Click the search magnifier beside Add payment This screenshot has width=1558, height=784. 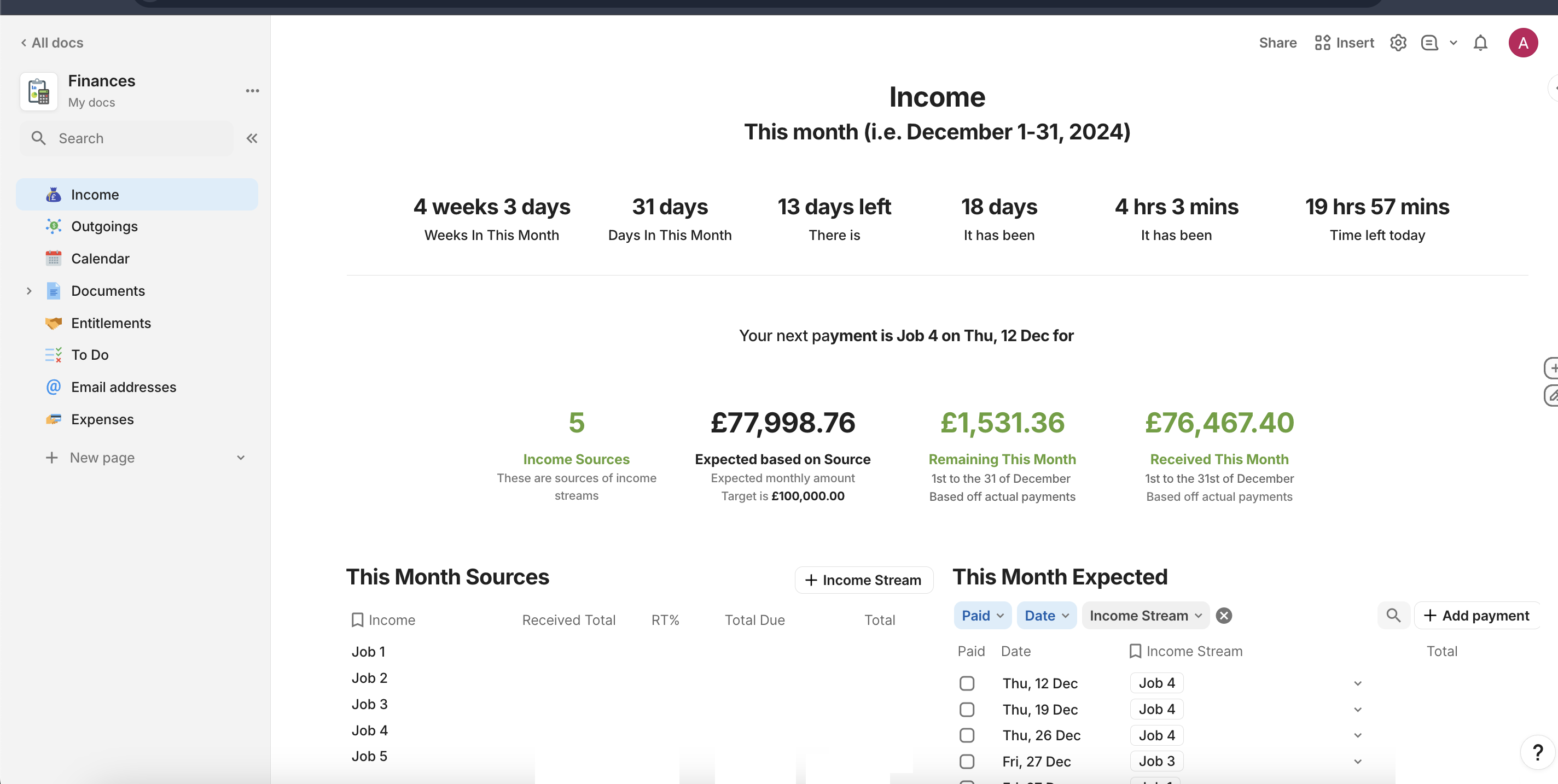[1393, 616]
